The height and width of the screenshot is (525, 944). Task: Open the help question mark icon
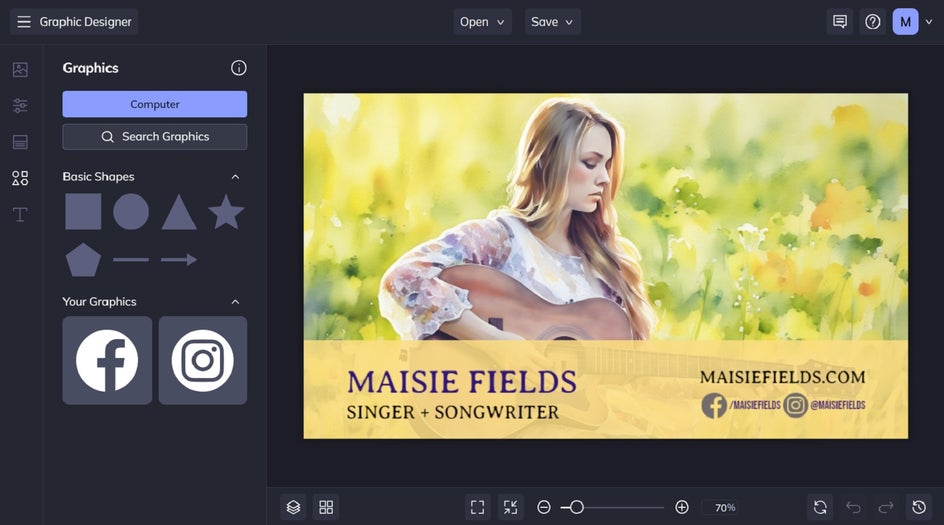click(x=872, y=22)
